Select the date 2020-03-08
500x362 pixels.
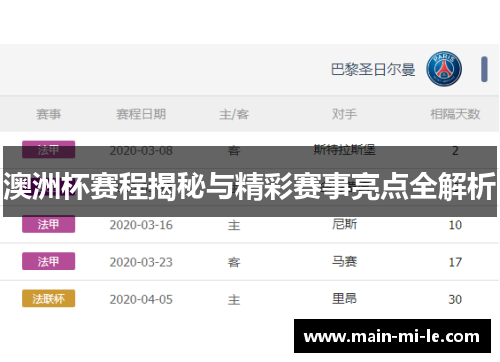141,151
